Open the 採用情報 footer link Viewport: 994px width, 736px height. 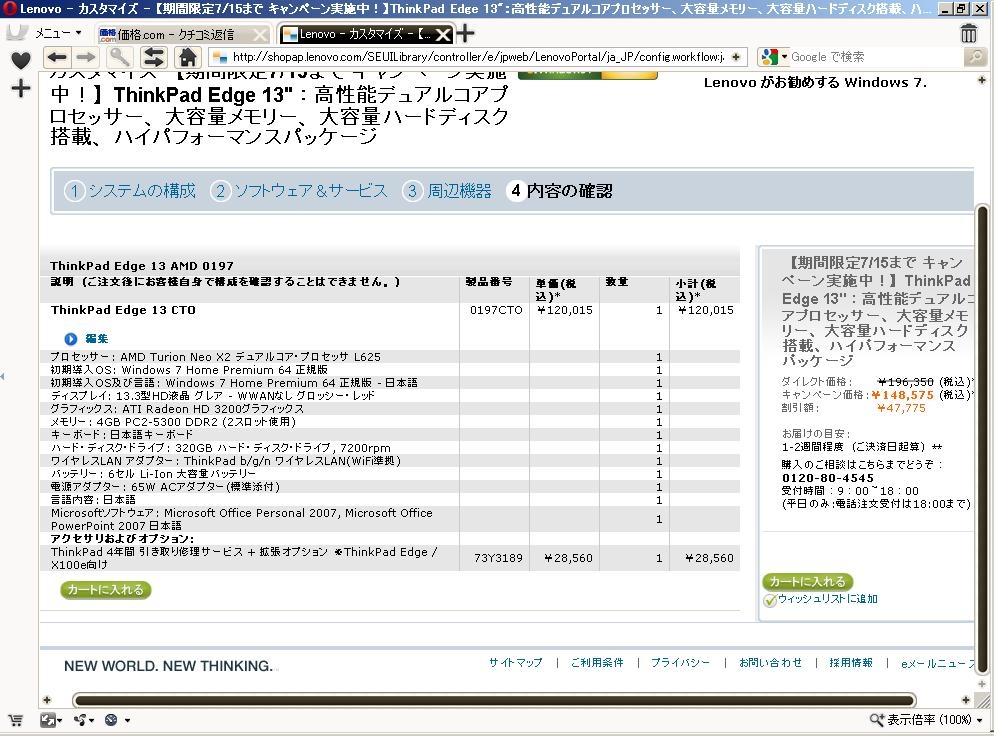pyautogui.click(x=851, y=662)
